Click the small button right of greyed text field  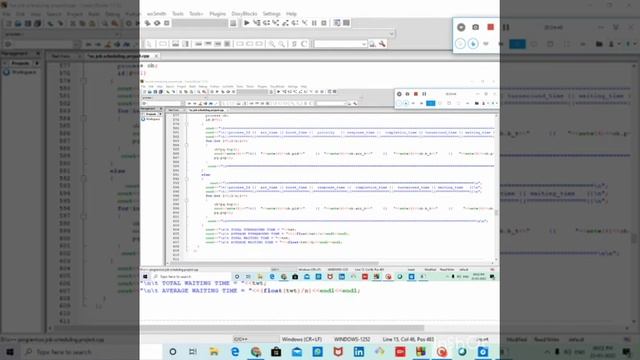233,23
